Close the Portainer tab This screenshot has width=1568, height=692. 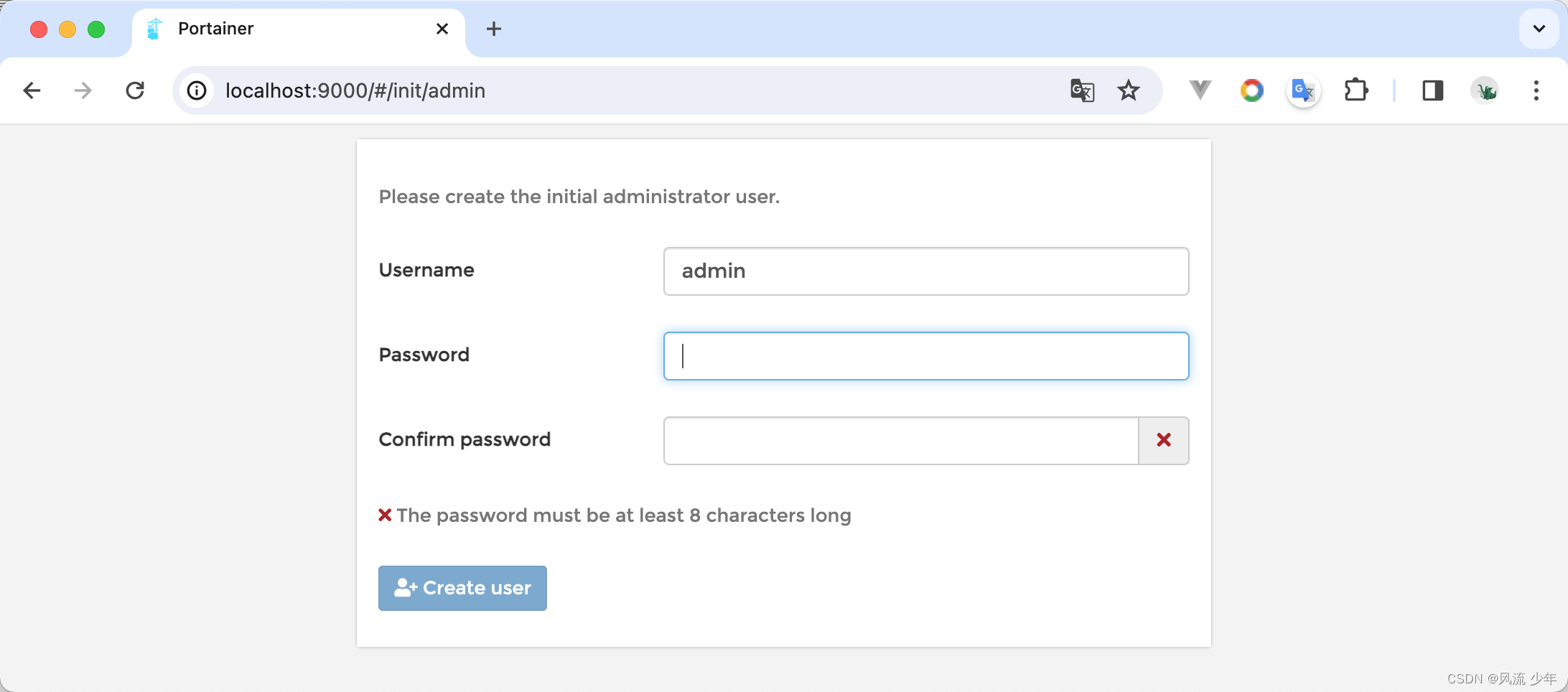pyautogui.click(x=442, y=29)
